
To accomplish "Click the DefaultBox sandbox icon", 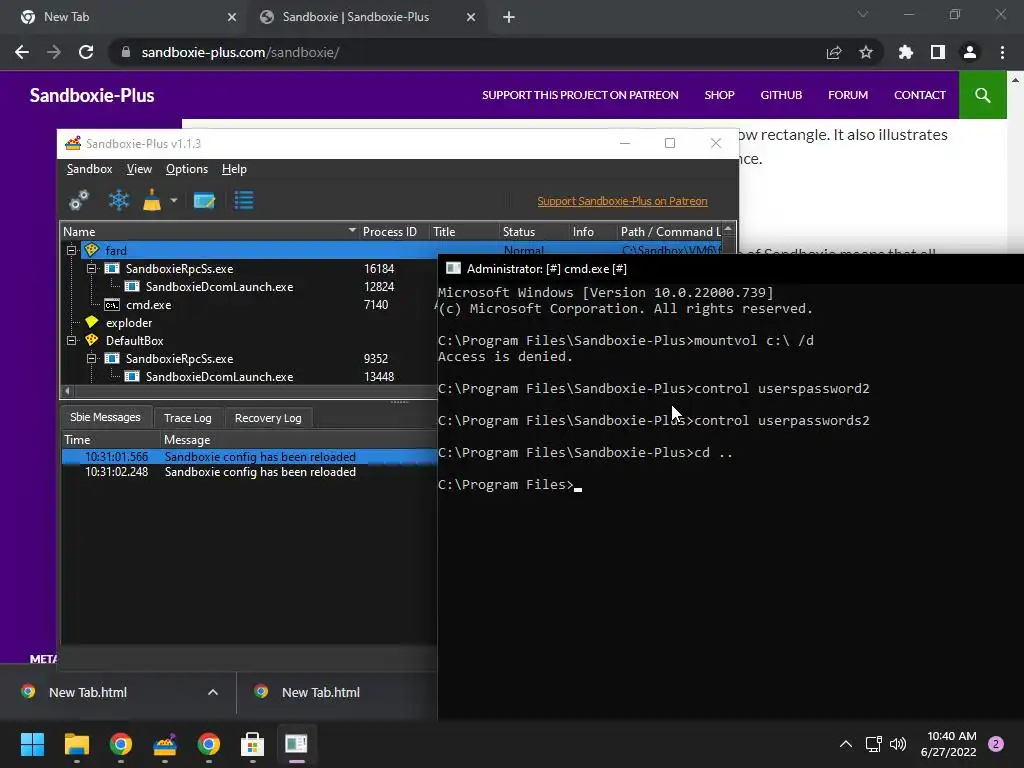I will [x=91, y=340].
